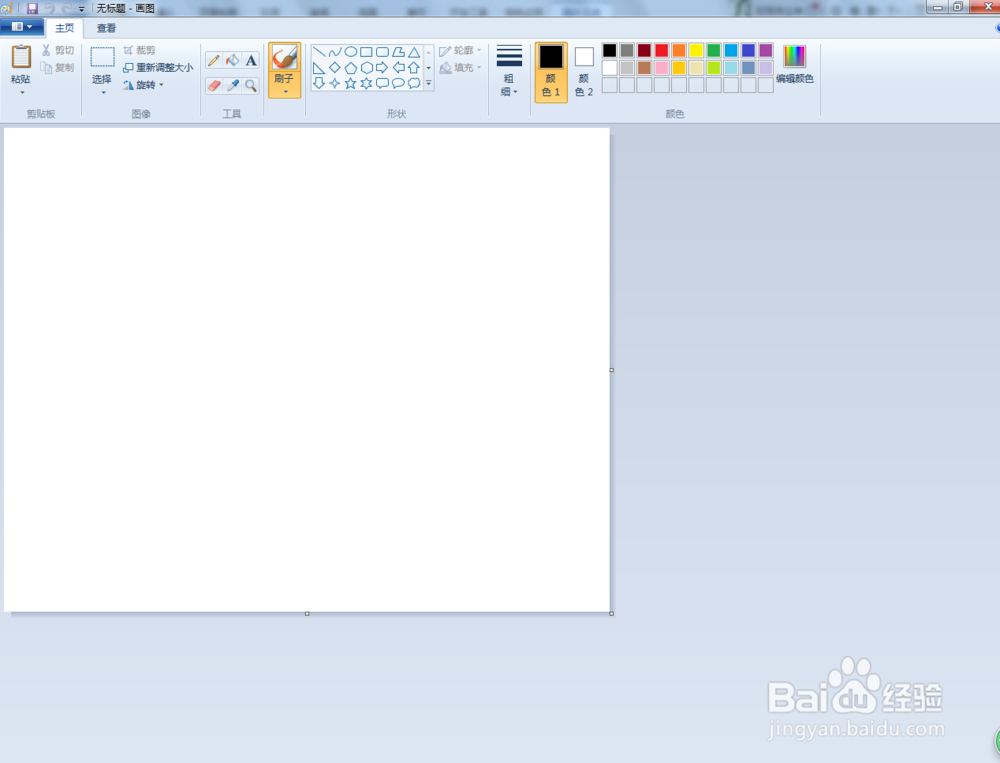Pick the green color swatch
This screenshot has height=763, width=1000.
pyautogui.click(x=714, y=50)
